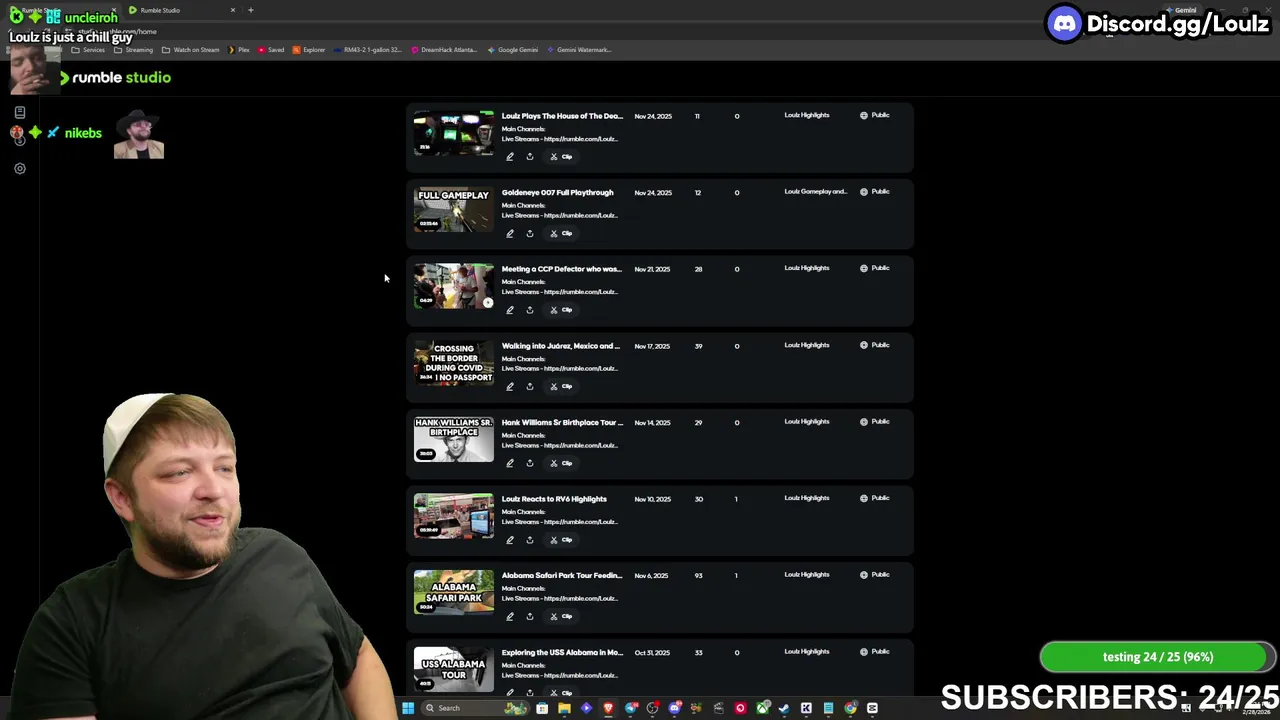The width and height of the screenshot is (1280, 720).
Task: Share the Alabama Safari Park Tour video
Action: [530, 617]
